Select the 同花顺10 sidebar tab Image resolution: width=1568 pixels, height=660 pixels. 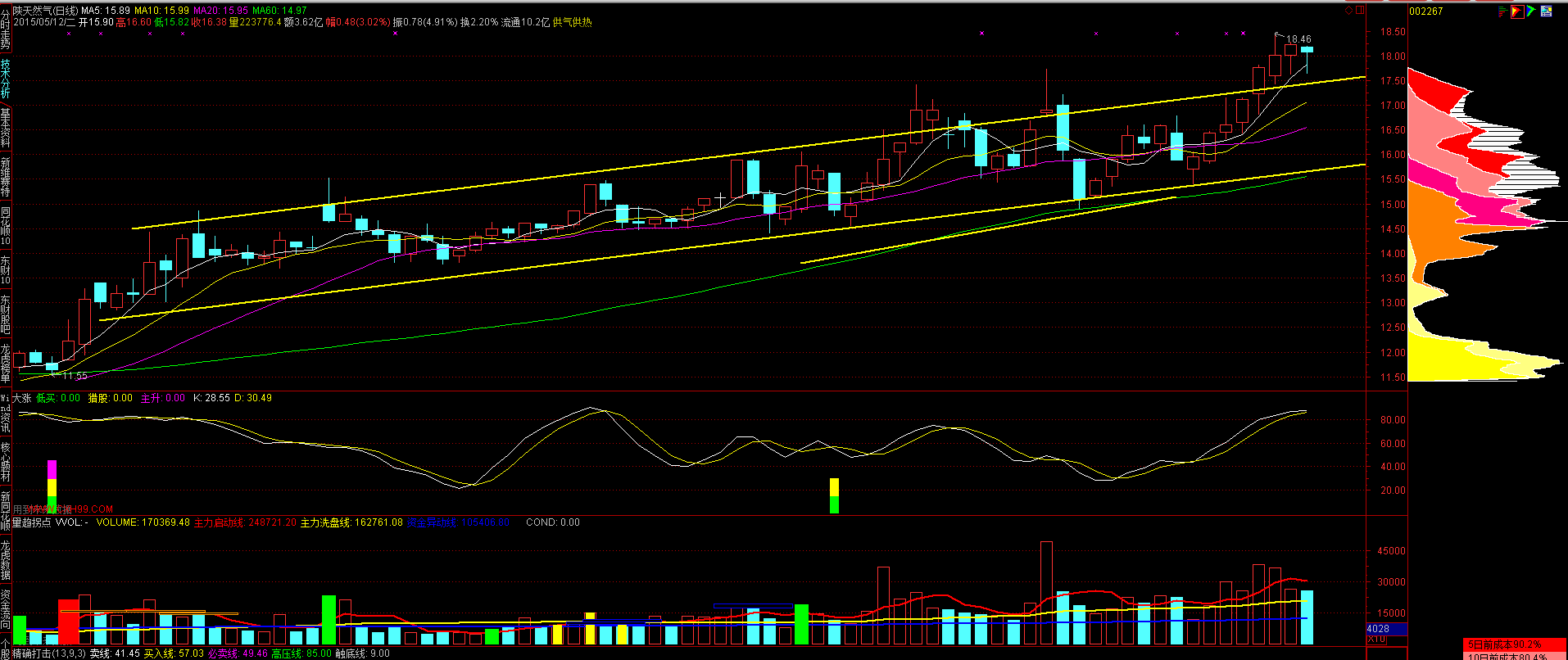pyautogui.click(x=6, y=225)
